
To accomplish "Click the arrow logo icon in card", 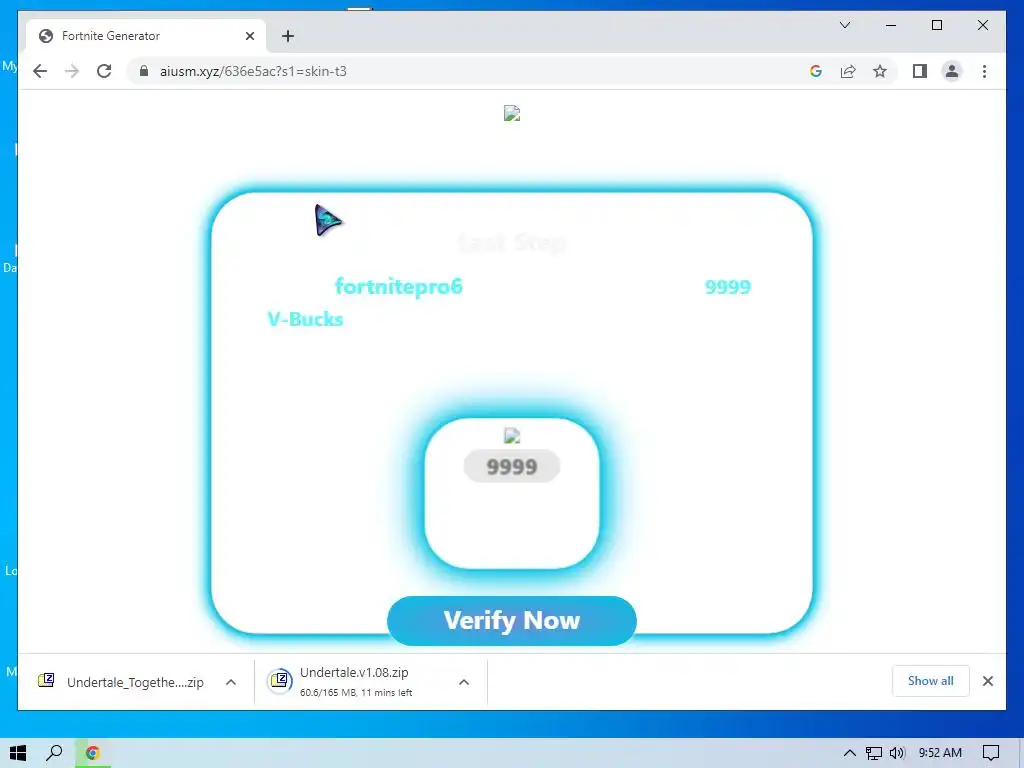I will point(327,220).
